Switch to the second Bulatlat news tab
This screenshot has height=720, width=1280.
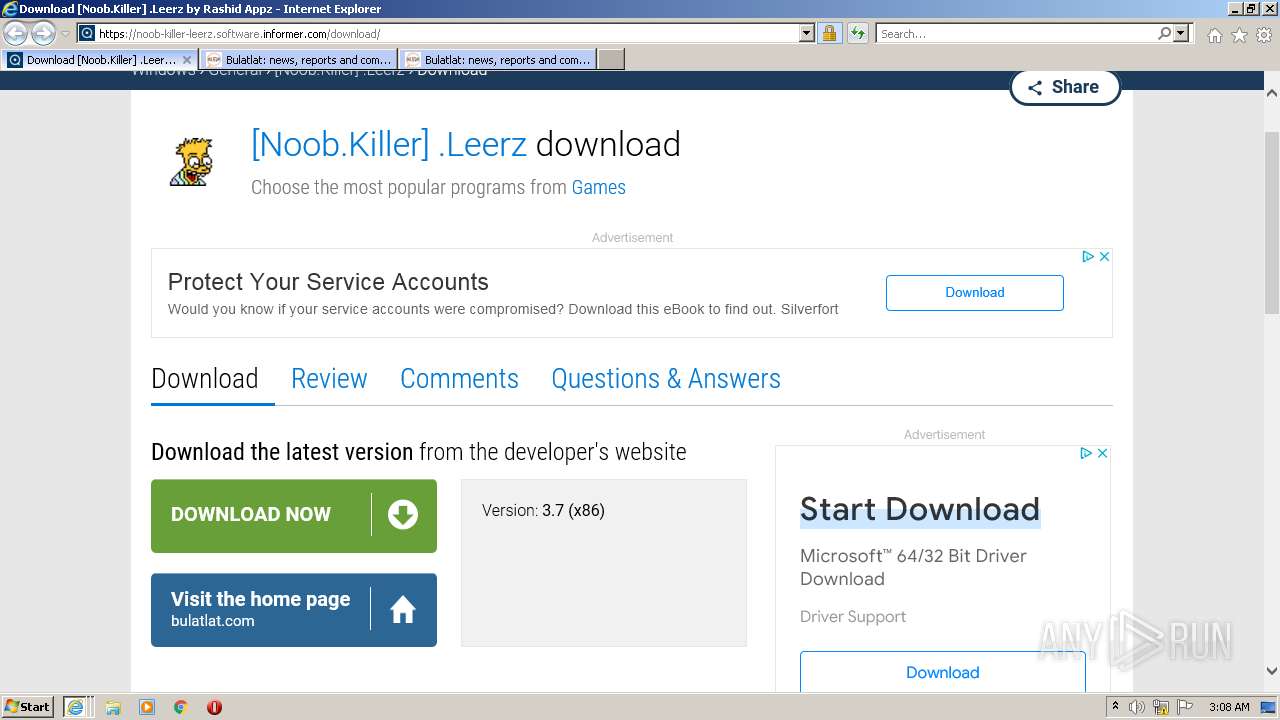click(x=497, y=60)
